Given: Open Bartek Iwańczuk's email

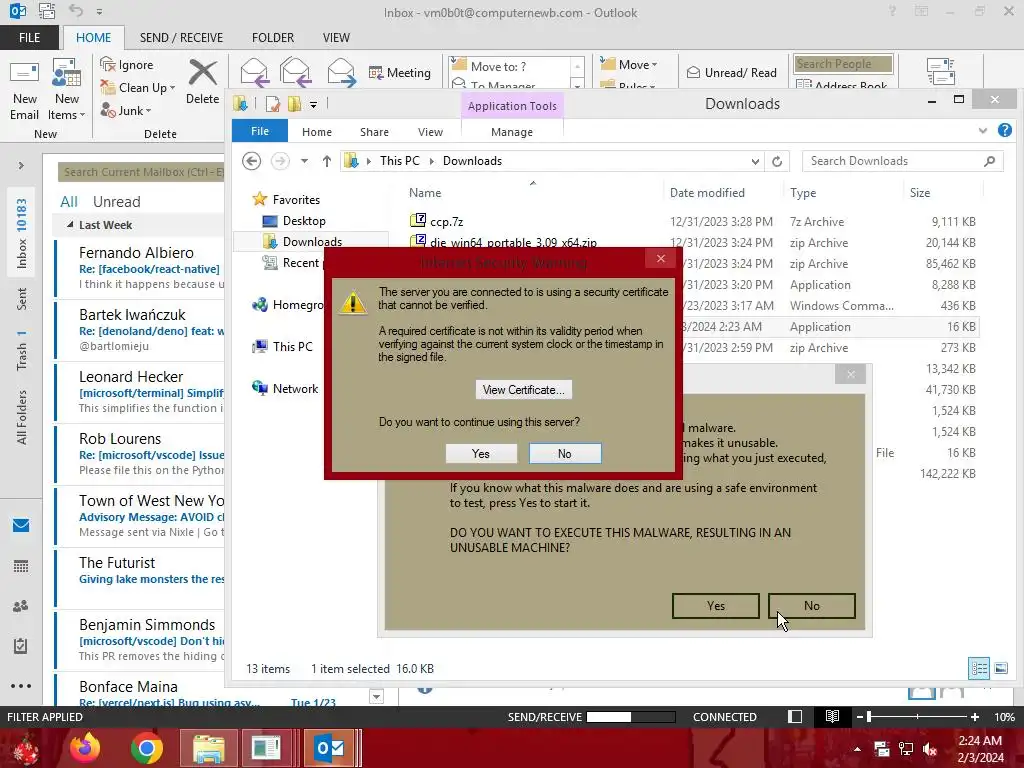Looking at the screenshot, I should [x=140, y=330].
